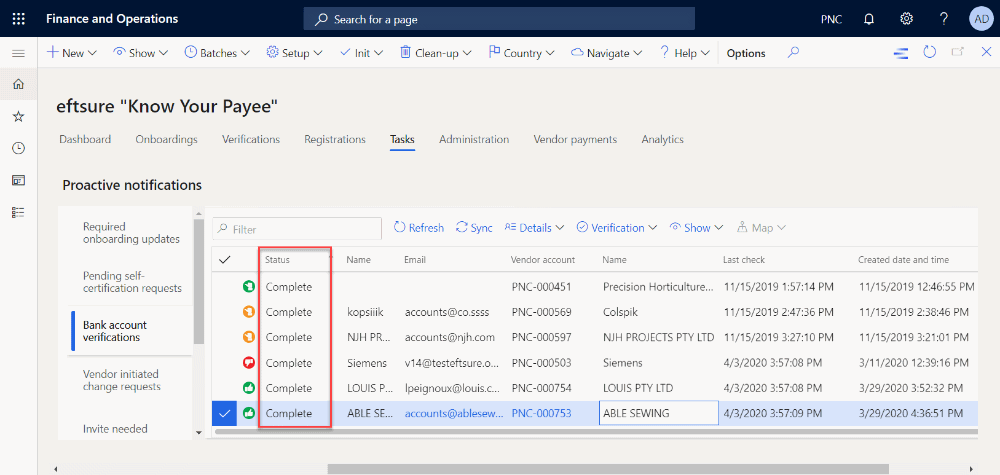
Task: Select Pending self-certification requests item
Action: tap(132, 282)
